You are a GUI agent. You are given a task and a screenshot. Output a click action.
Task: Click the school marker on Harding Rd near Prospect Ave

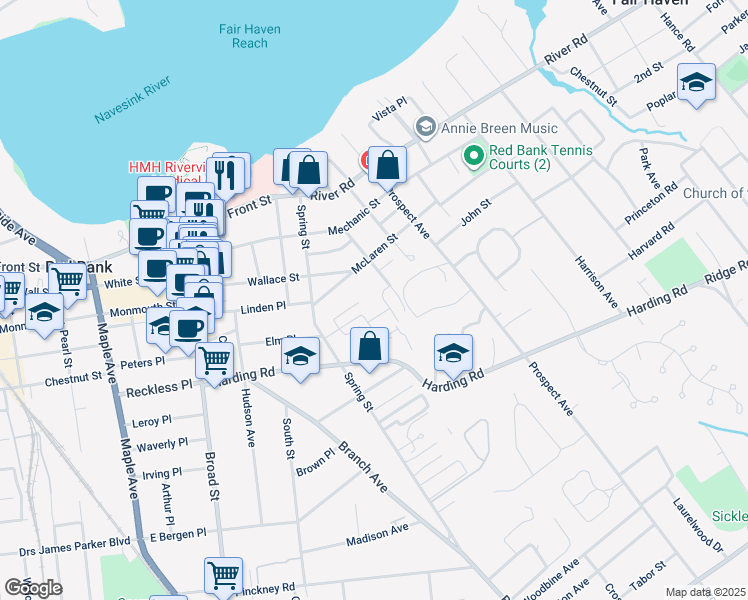click(x=453, y=353)
